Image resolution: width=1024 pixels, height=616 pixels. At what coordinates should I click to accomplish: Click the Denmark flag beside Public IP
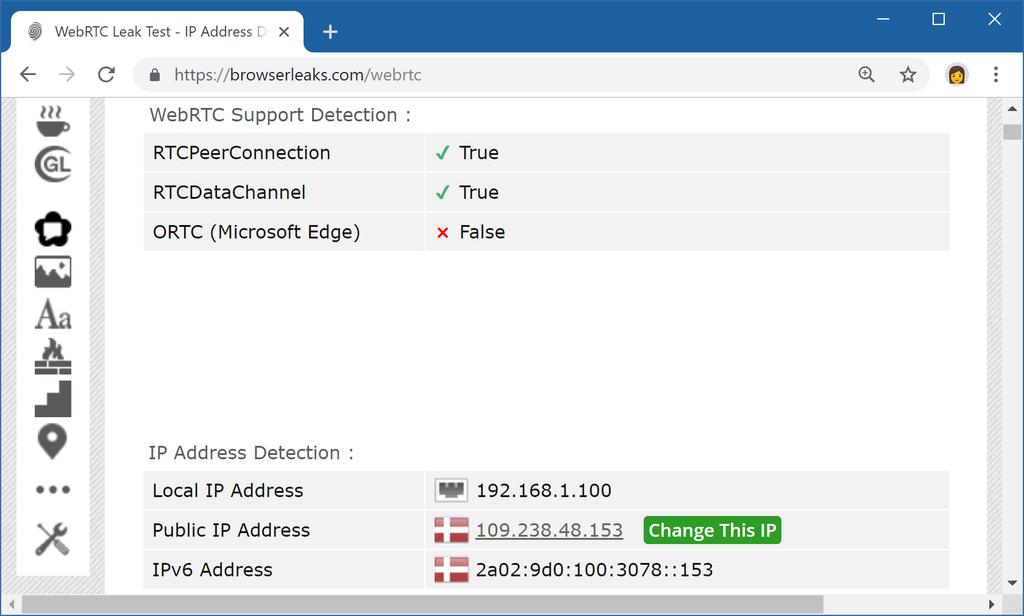[451, 530]
